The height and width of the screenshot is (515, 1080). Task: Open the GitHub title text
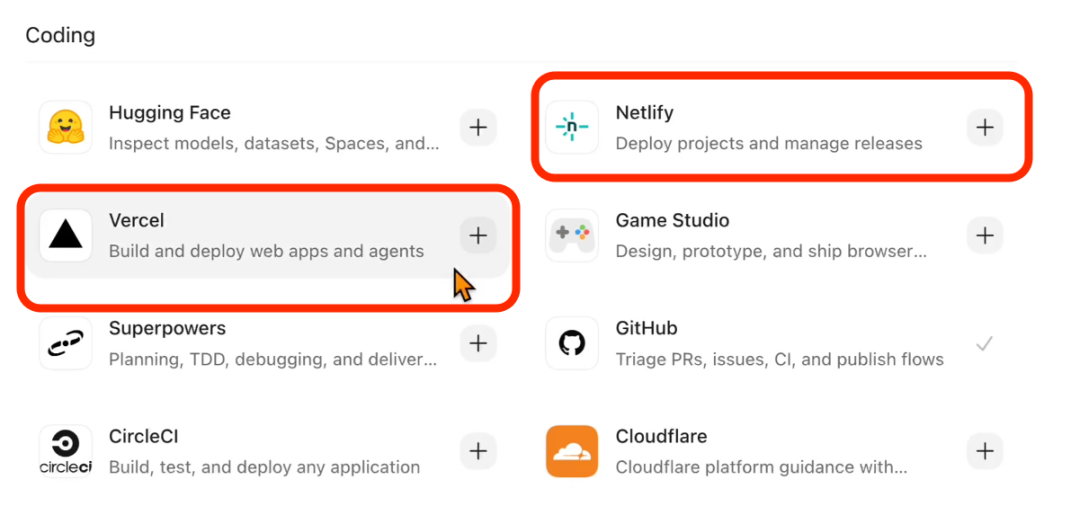coord(647,328)
